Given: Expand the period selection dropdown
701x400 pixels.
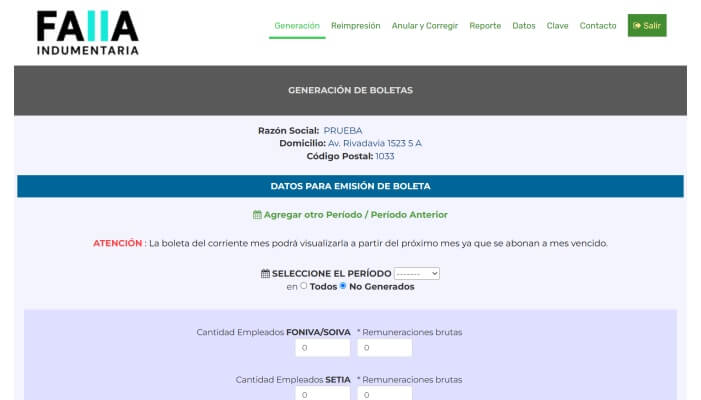Looking at the screenshot, I should click(417, 274).
